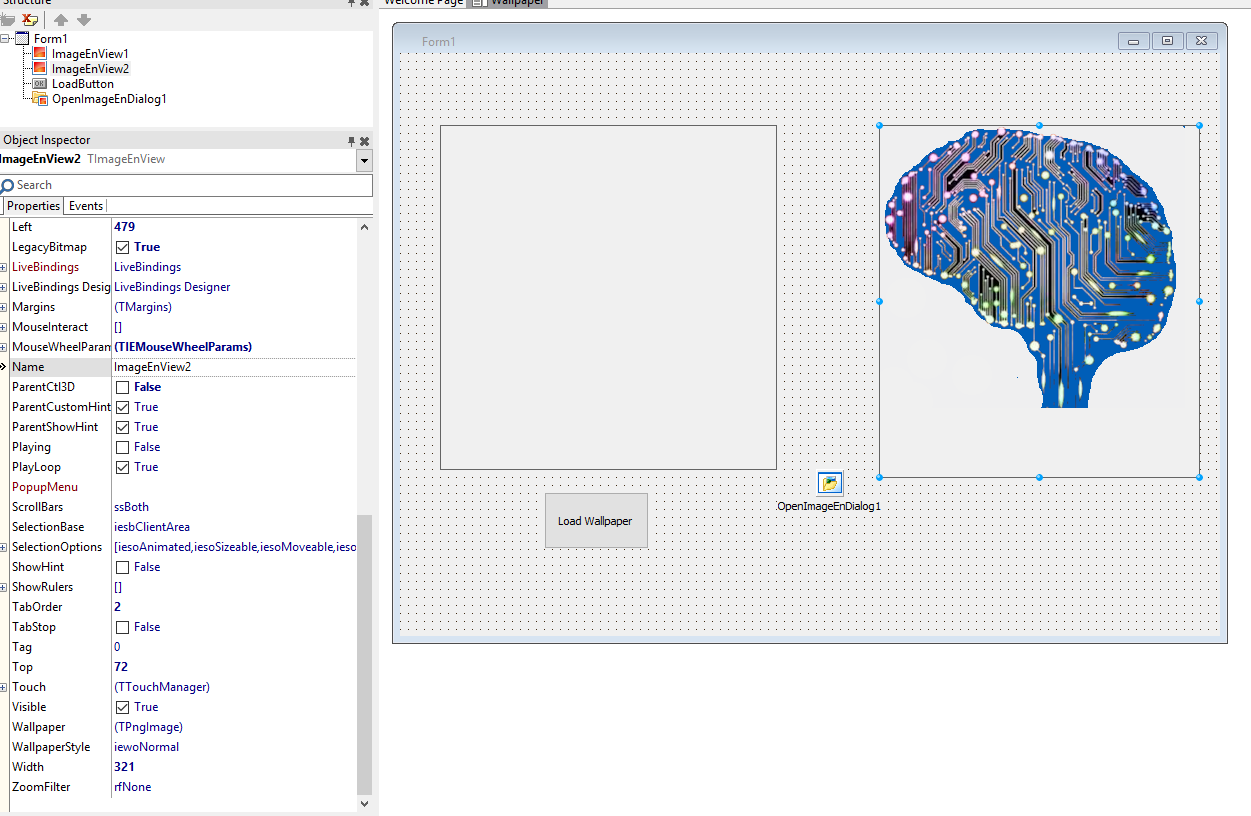Open the component selector dropdown in Object Inspector

coord(364,161)
